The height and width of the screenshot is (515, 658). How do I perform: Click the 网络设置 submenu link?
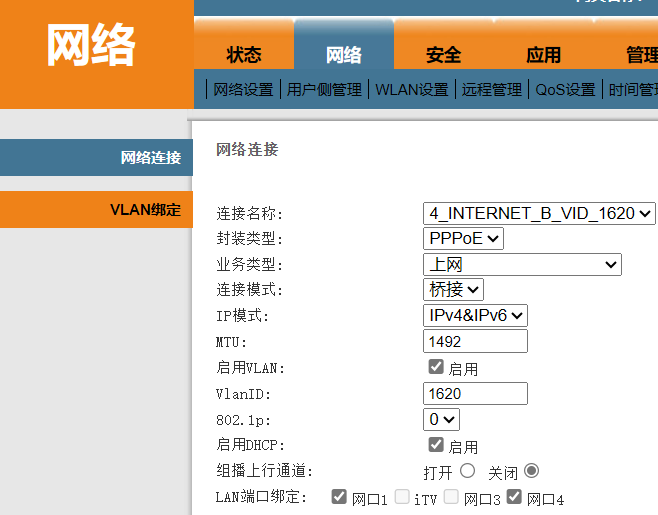(243, 90)
